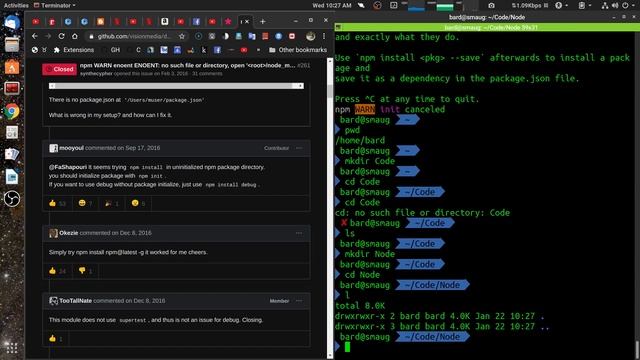Open Okezie's profile link
The image size is (640, 360).
69,233
